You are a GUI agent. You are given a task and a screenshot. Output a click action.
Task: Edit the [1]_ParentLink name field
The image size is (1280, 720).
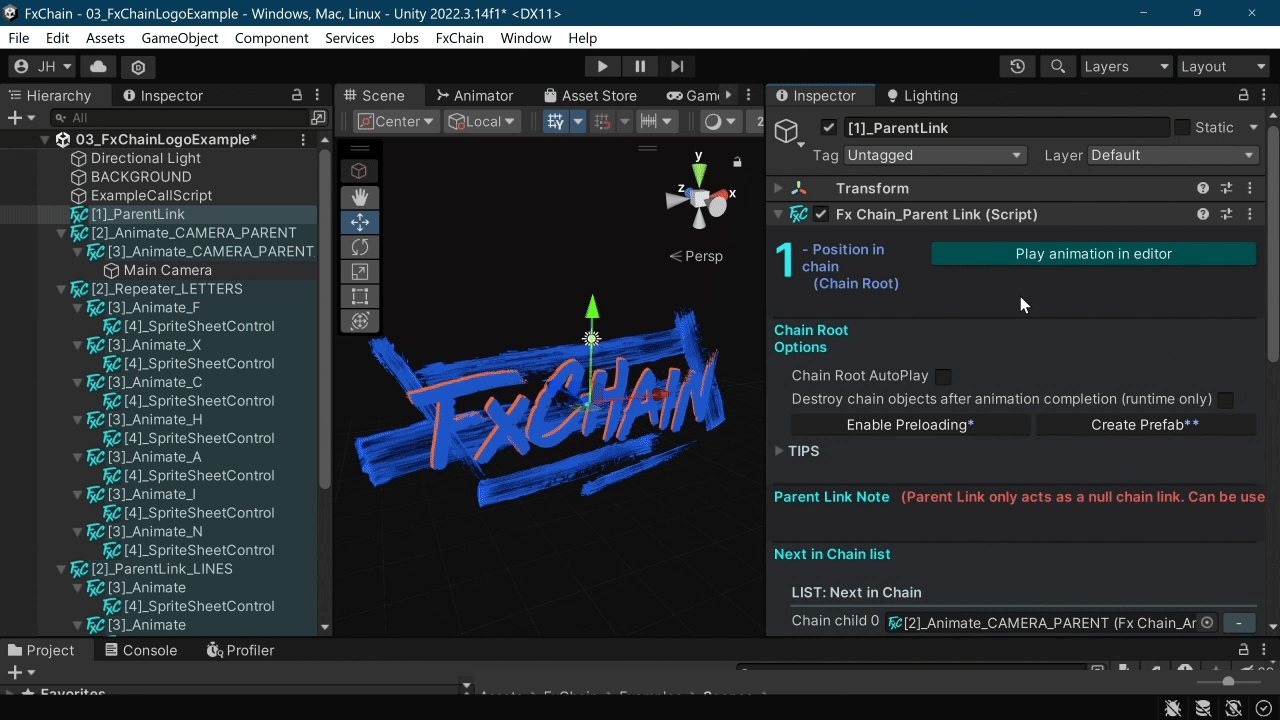tap(1005, 127)
